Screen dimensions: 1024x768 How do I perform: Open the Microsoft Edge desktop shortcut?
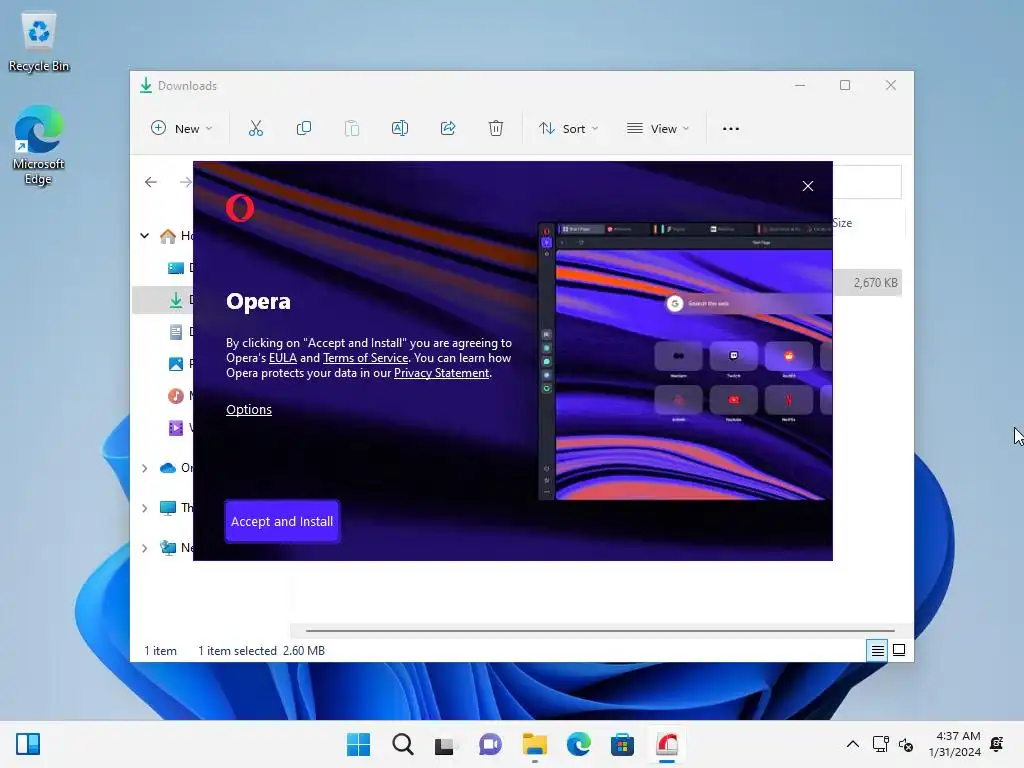click(39, 146)
